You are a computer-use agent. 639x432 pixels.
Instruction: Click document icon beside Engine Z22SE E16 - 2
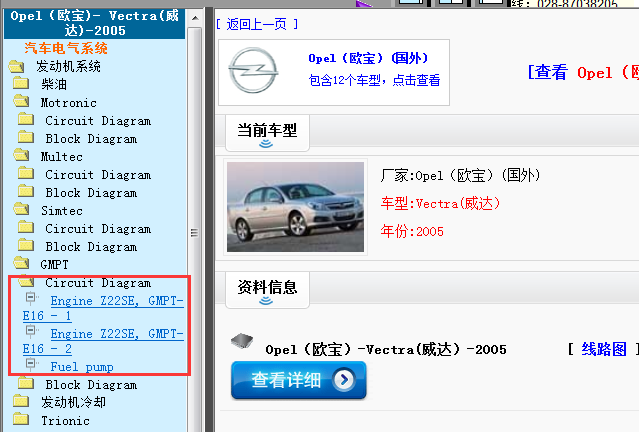(x=31, y=331)
